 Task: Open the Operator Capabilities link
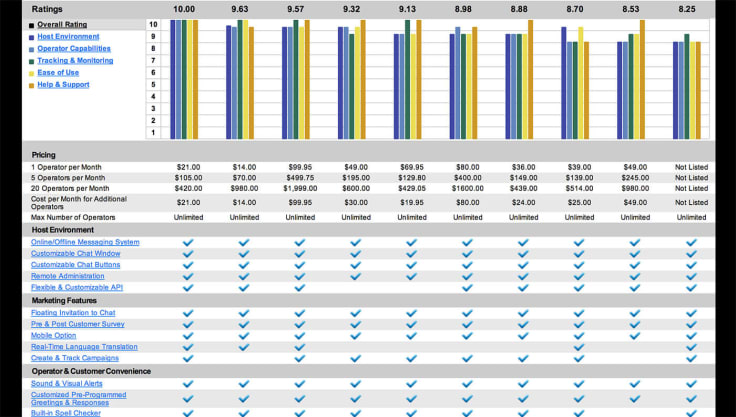pos(74,48)
